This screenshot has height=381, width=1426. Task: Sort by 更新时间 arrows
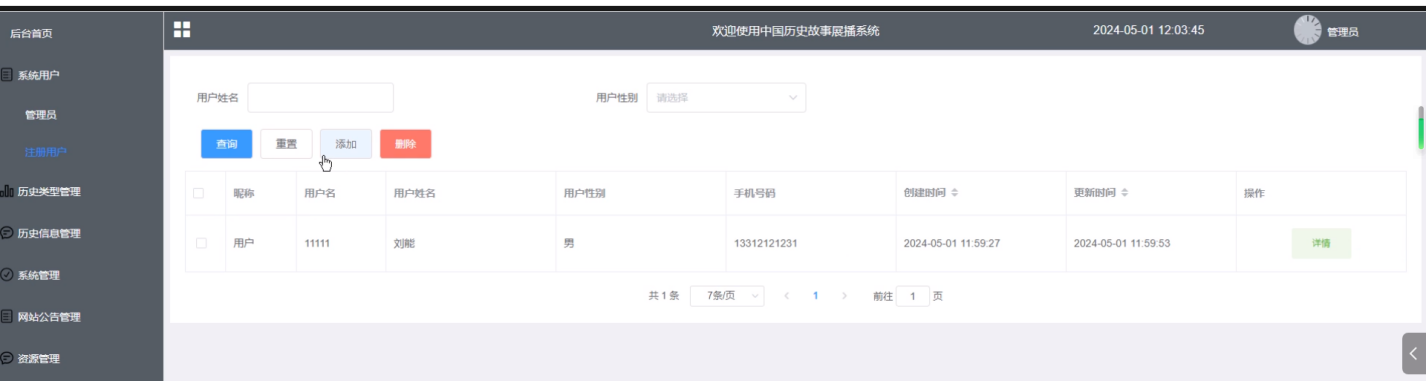[x=1125, y=193]
